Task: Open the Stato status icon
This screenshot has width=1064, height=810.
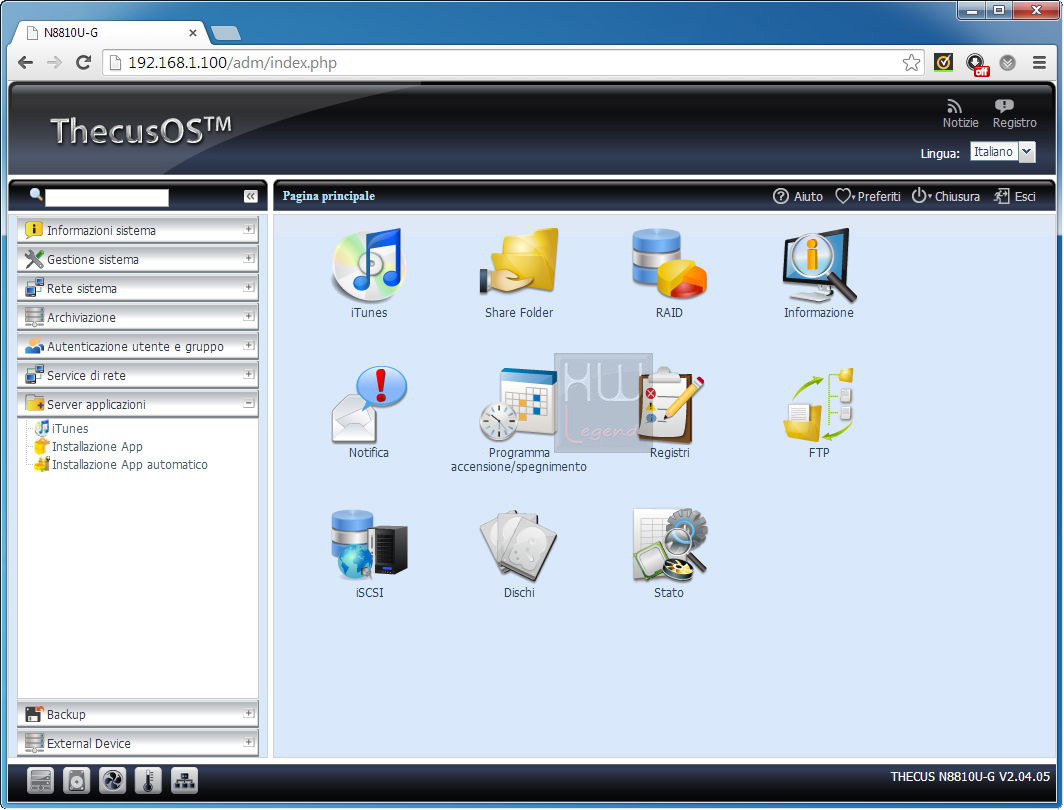Action: coord(669,545)
